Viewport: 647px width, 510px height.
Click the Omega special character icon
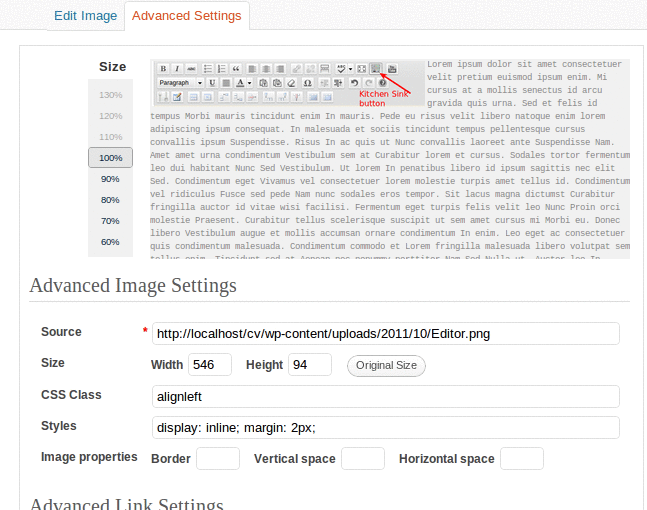point(307,82)
